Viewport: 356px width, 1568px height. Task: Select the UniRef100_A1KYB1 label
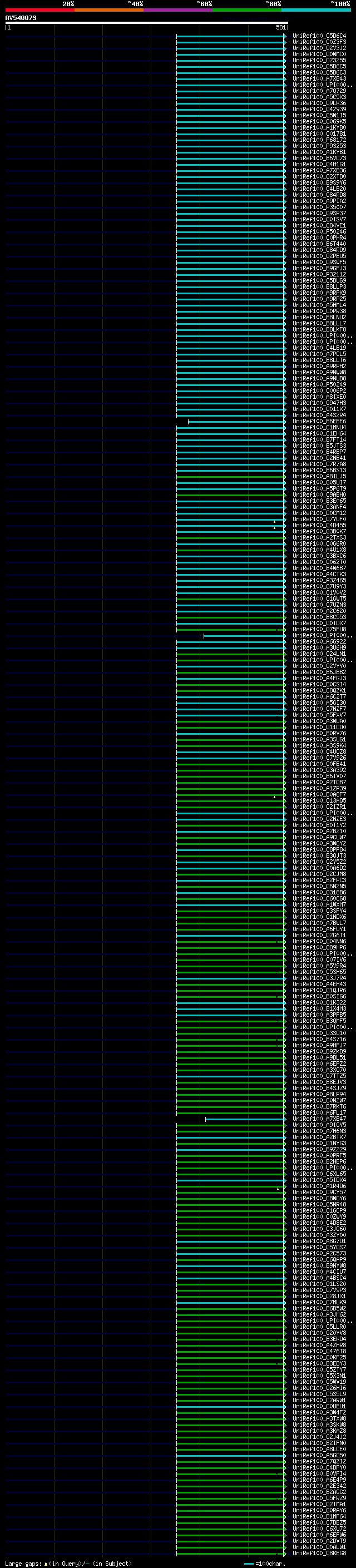click(319, 151)
